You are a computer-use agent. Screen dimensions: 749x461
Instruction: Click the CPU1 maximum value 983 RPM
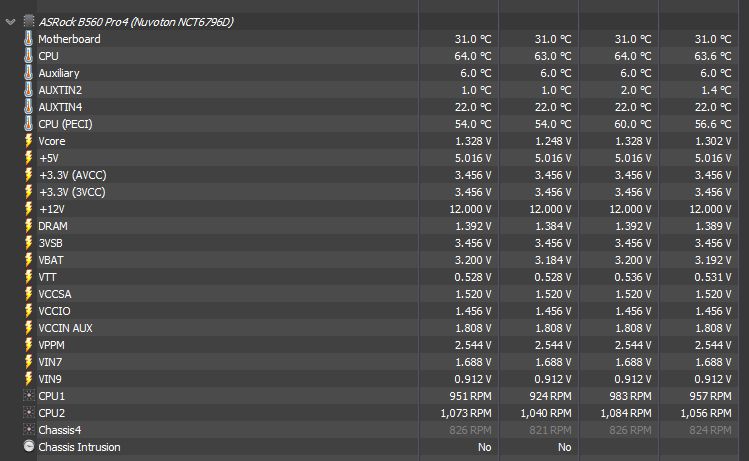click(631, 396)
